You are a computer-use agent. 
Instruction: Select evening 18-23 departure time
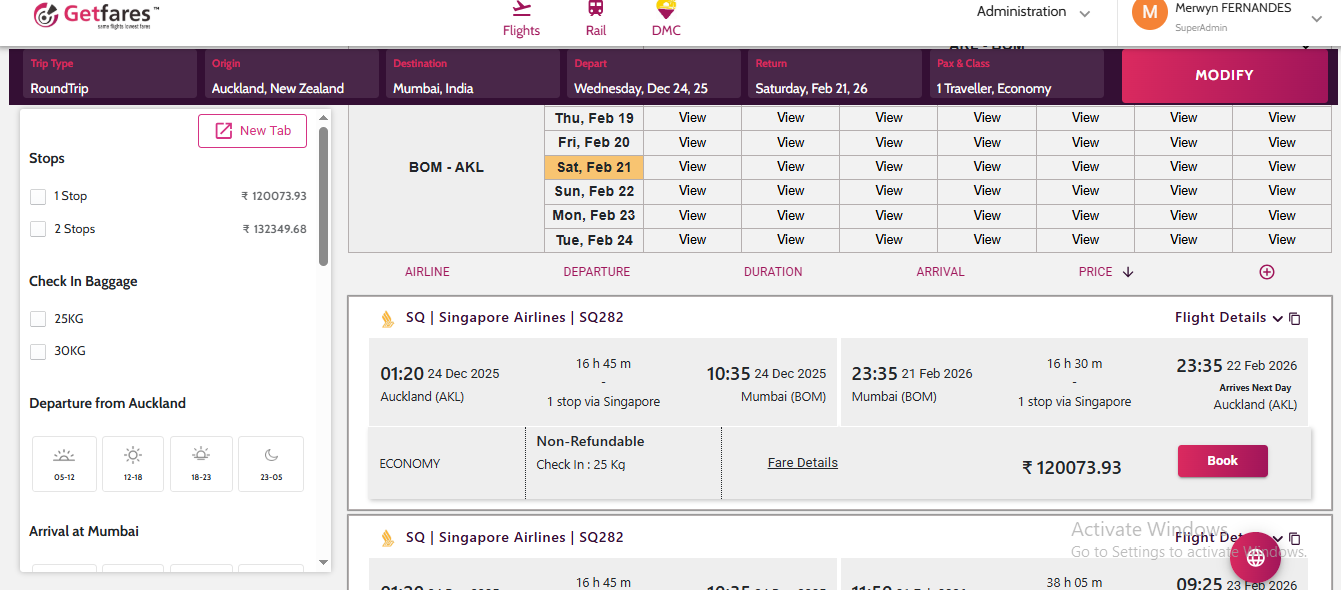201,463
